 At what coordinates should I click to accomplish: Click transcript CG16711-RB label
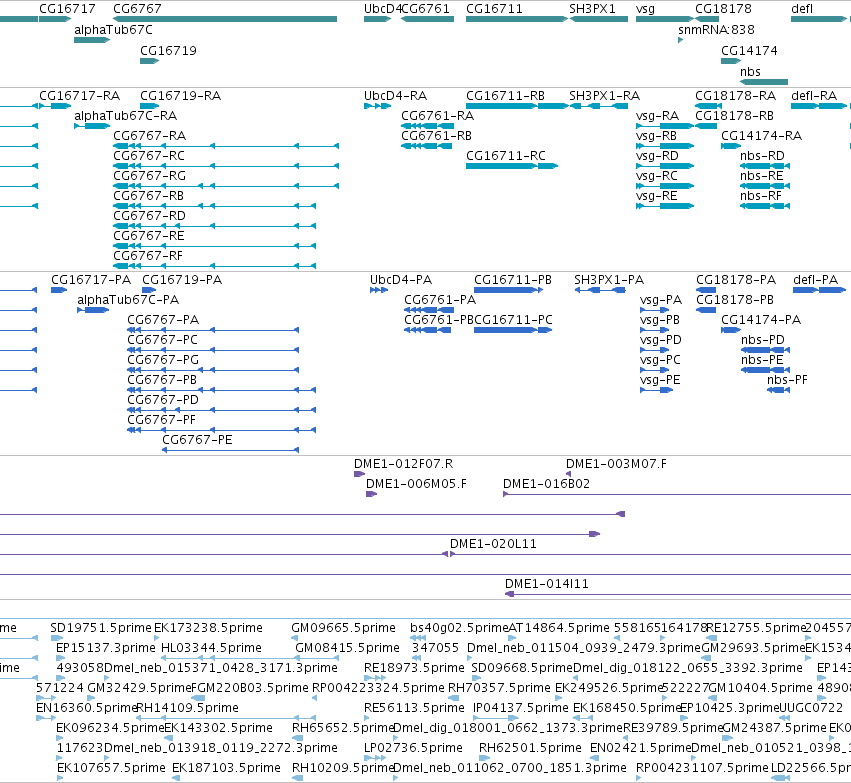point(505,96)
